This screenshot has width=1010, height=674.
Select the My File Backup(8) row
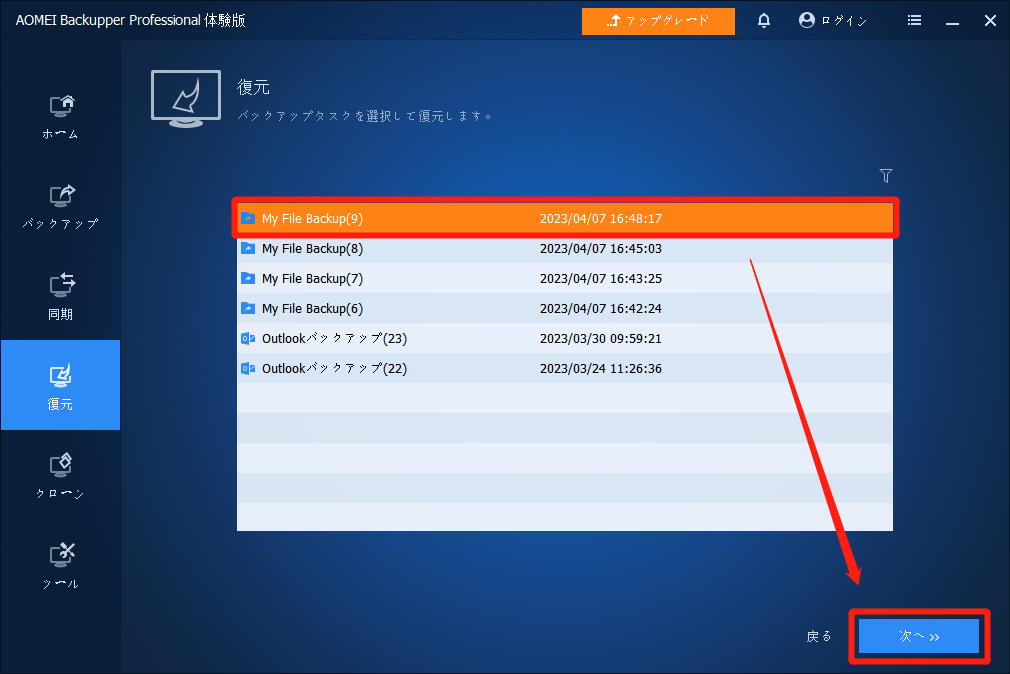565,249
